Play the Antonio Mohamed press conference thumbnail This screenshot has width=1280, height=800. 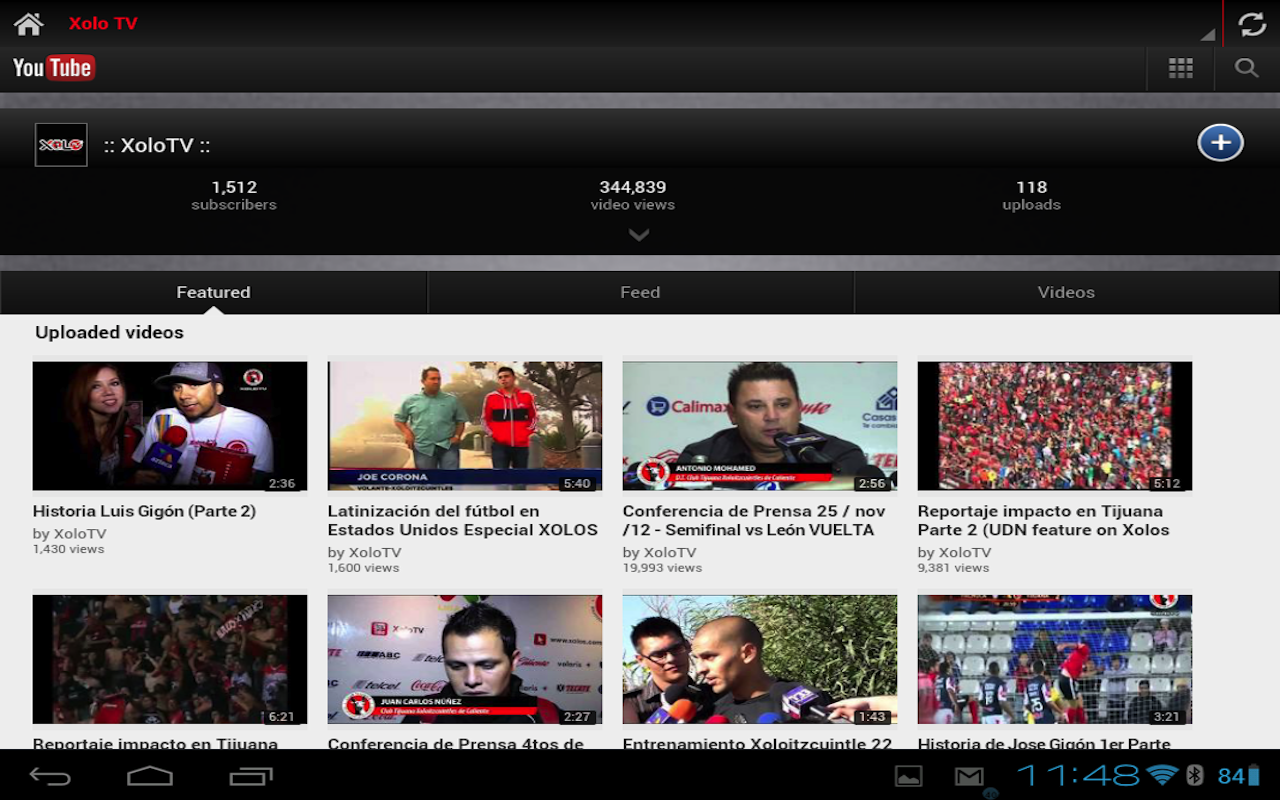pos(760,426)
